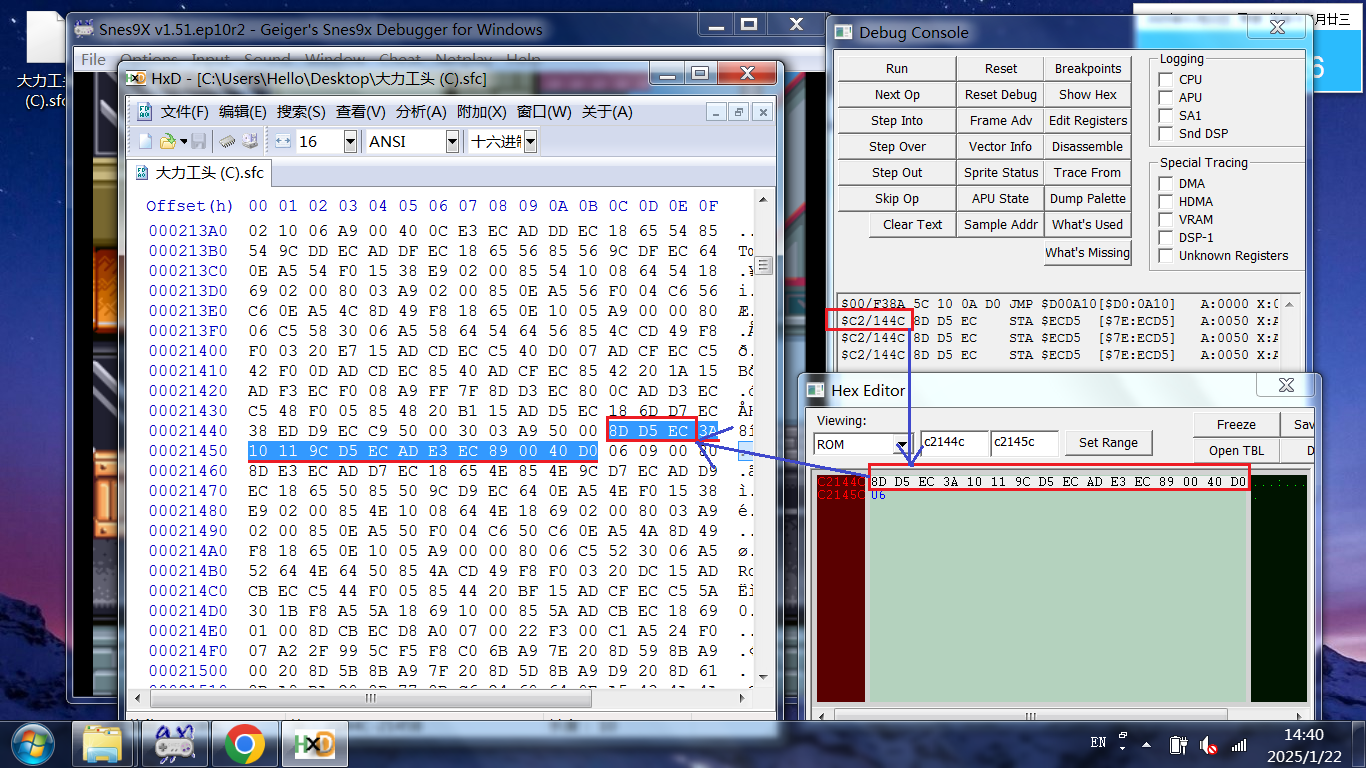This screenshot has width=1366, height=768.
Task: Click the c2144c start address field
Action: coord(953,442)
